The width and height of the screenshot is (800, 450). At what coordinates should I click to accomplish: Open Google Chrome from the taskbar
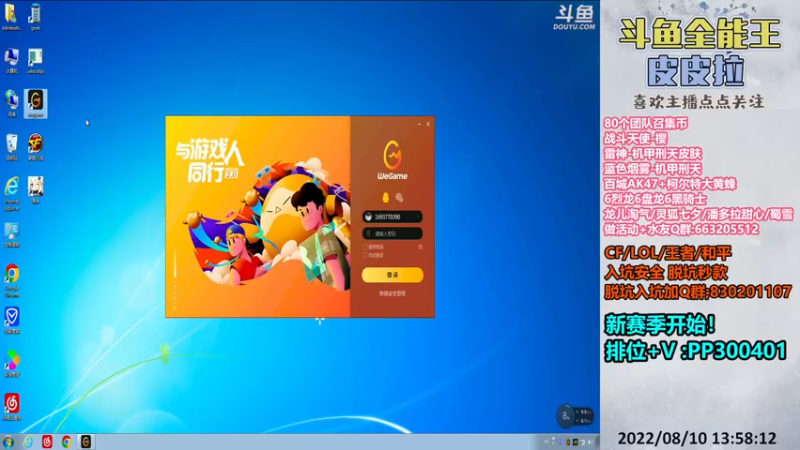pos(66,442)
